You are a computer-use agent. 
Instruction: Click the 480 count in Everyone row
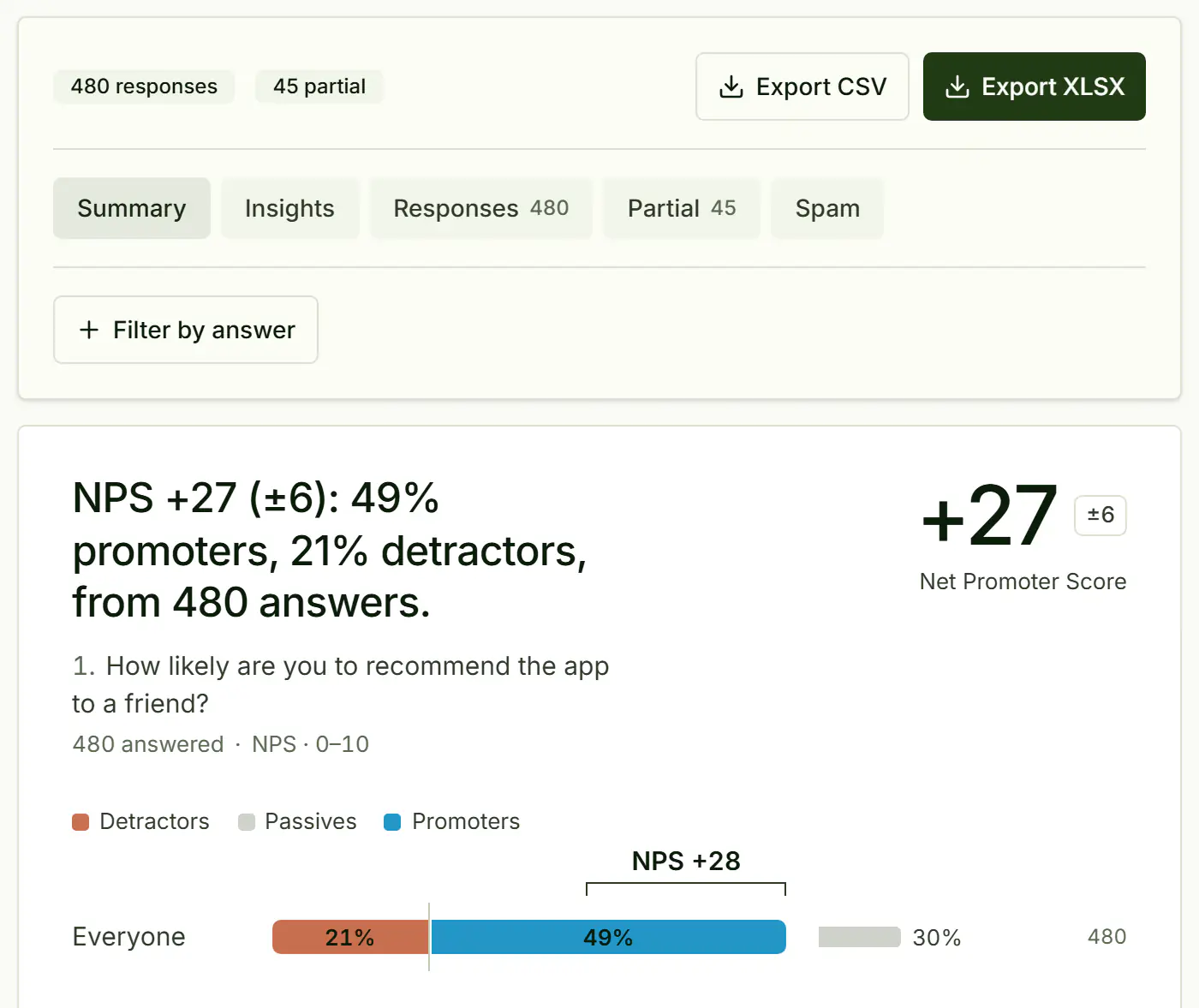coord(1107,937)
